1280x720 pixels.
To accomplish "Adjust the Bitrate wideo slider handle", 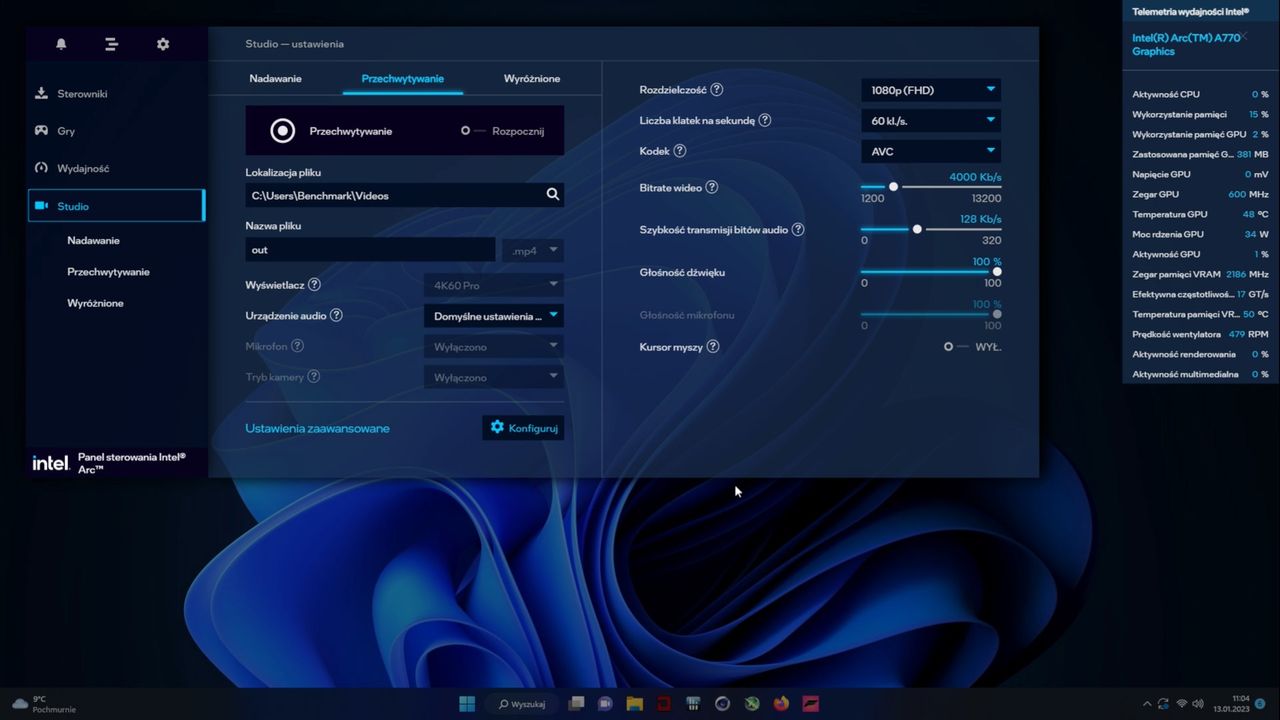I will pyautogui.click(x=893, y=187).
